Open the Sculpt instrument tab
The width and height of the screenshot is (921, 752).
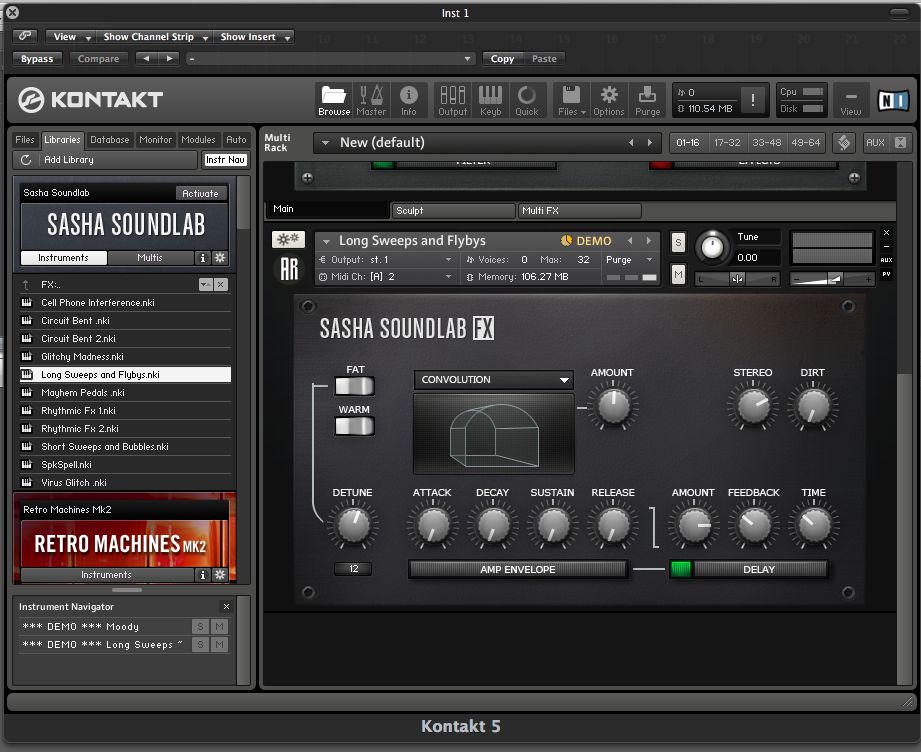point(453,210)
